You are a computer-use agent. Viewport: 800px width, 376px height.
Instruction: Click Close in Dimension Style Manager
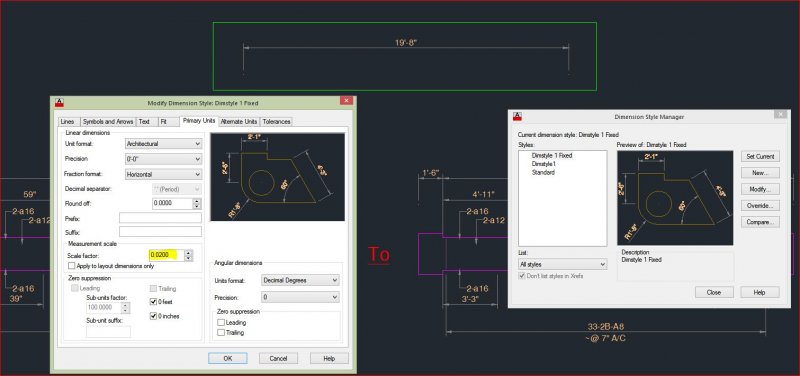[714, 292]
